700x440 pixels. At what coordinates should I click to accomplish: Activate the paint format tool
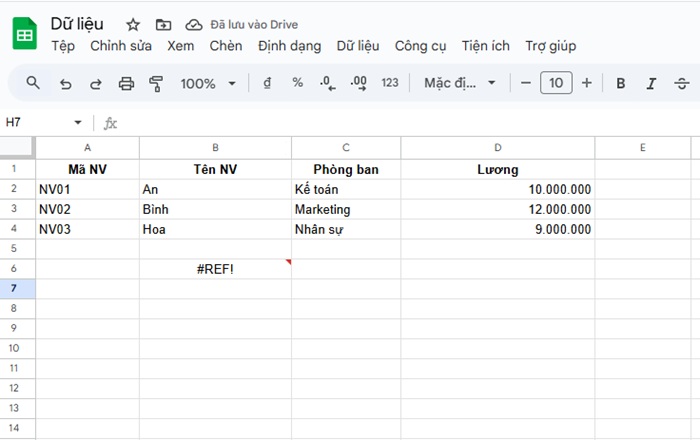point(155,83)
